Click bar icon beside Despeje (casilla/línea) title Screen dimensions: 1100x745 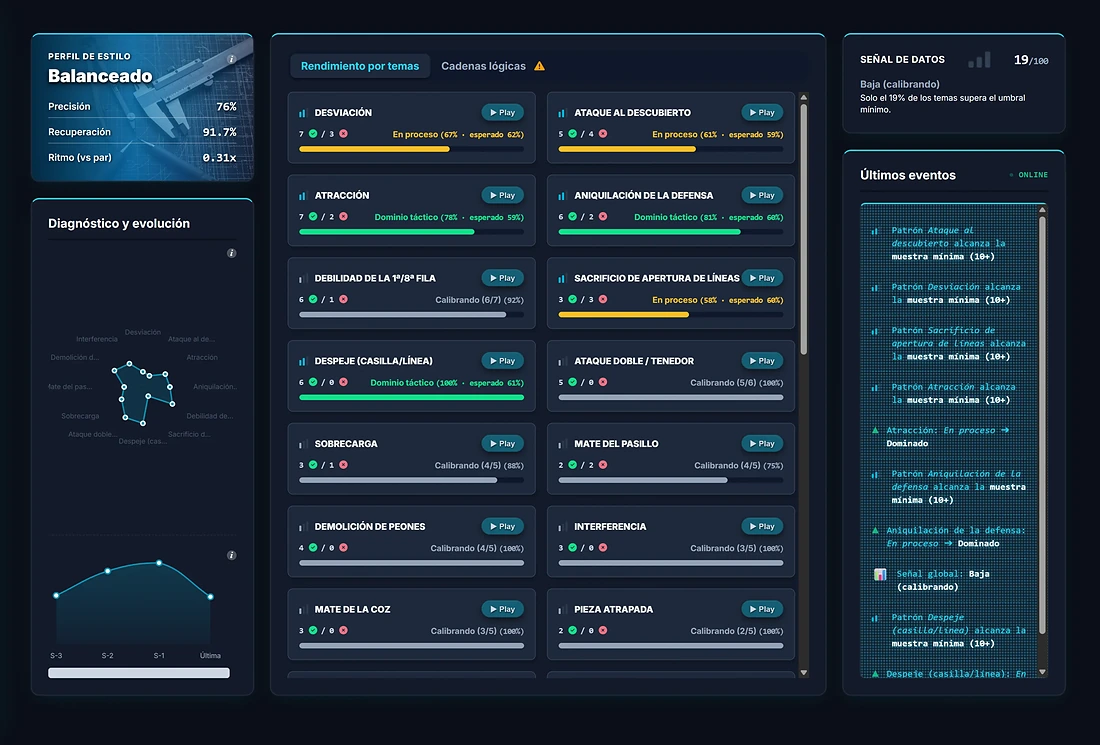point(302,361)
